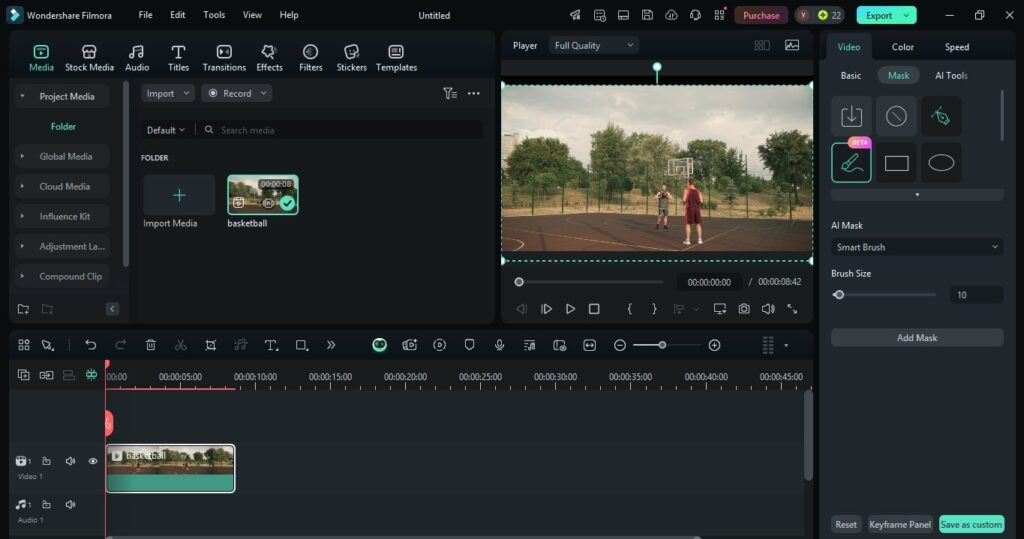The width and height of the screenshot is (1024, 539).
Task: Open the Effects library
Action: pyautogui.click(x=269, y=57)
